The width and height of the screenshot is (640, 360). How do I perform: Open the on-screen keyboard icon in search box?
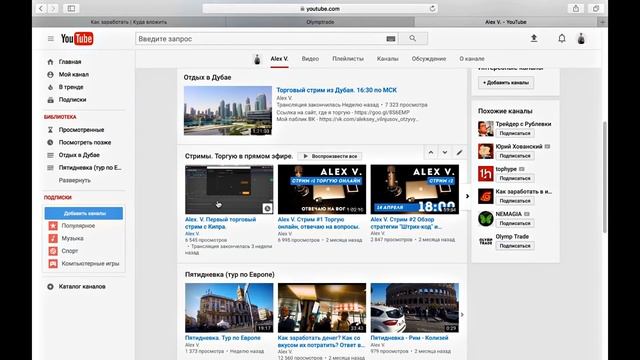(391, 39)
